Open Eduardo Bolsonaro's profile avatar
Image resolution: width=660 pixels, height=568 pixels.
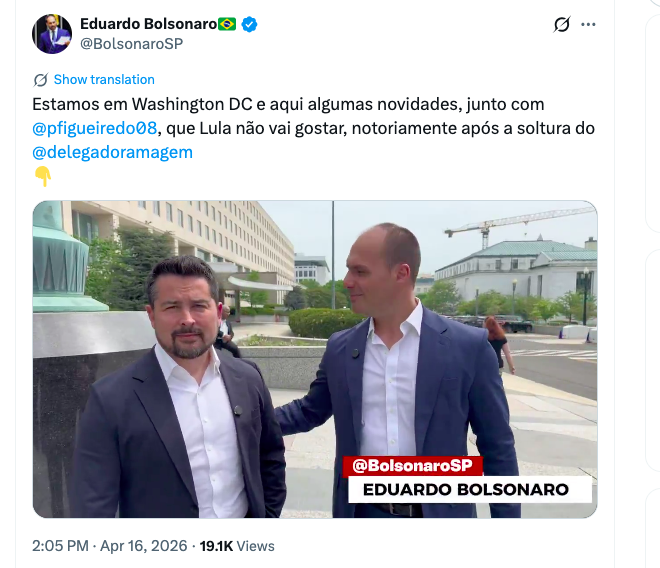(52, 34)
